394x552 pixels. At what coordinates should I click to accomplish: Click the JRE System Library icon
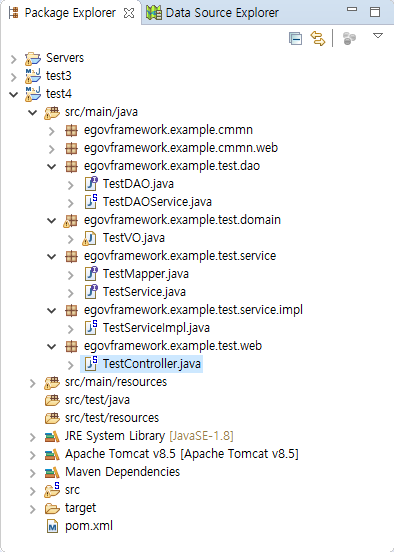point(52,437)
